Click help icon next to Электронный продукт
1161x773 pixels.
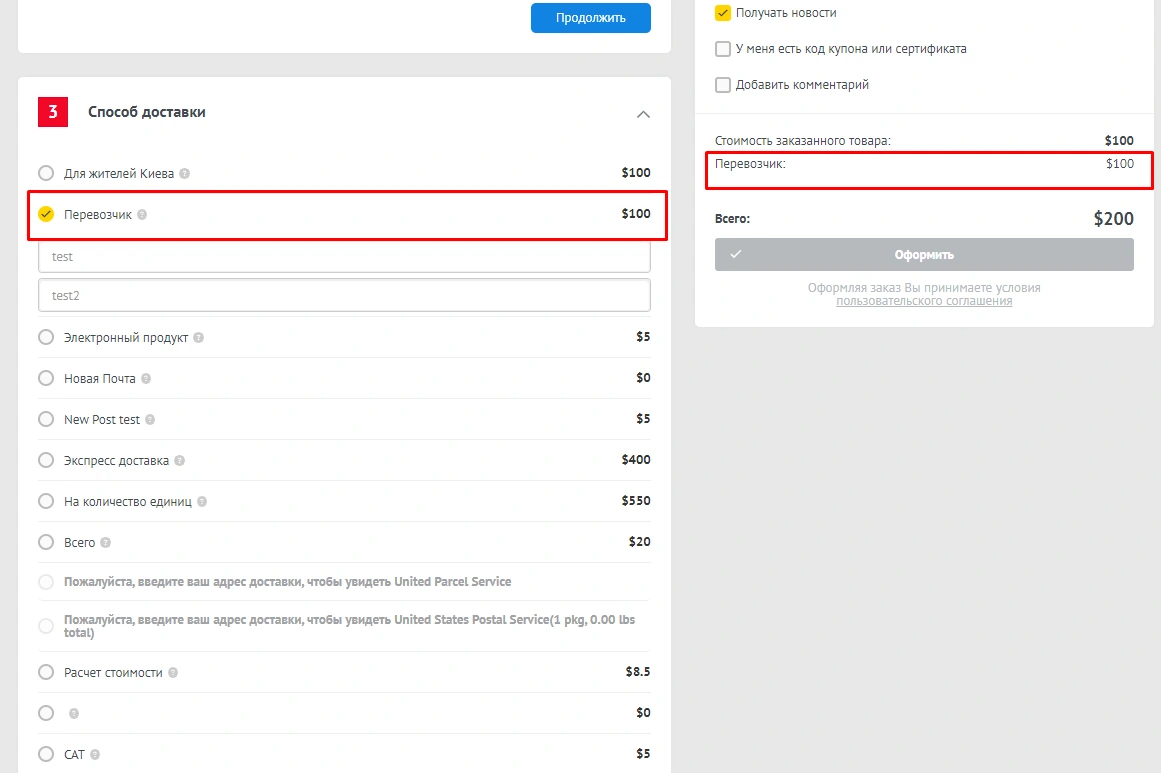tap(199, 338)
